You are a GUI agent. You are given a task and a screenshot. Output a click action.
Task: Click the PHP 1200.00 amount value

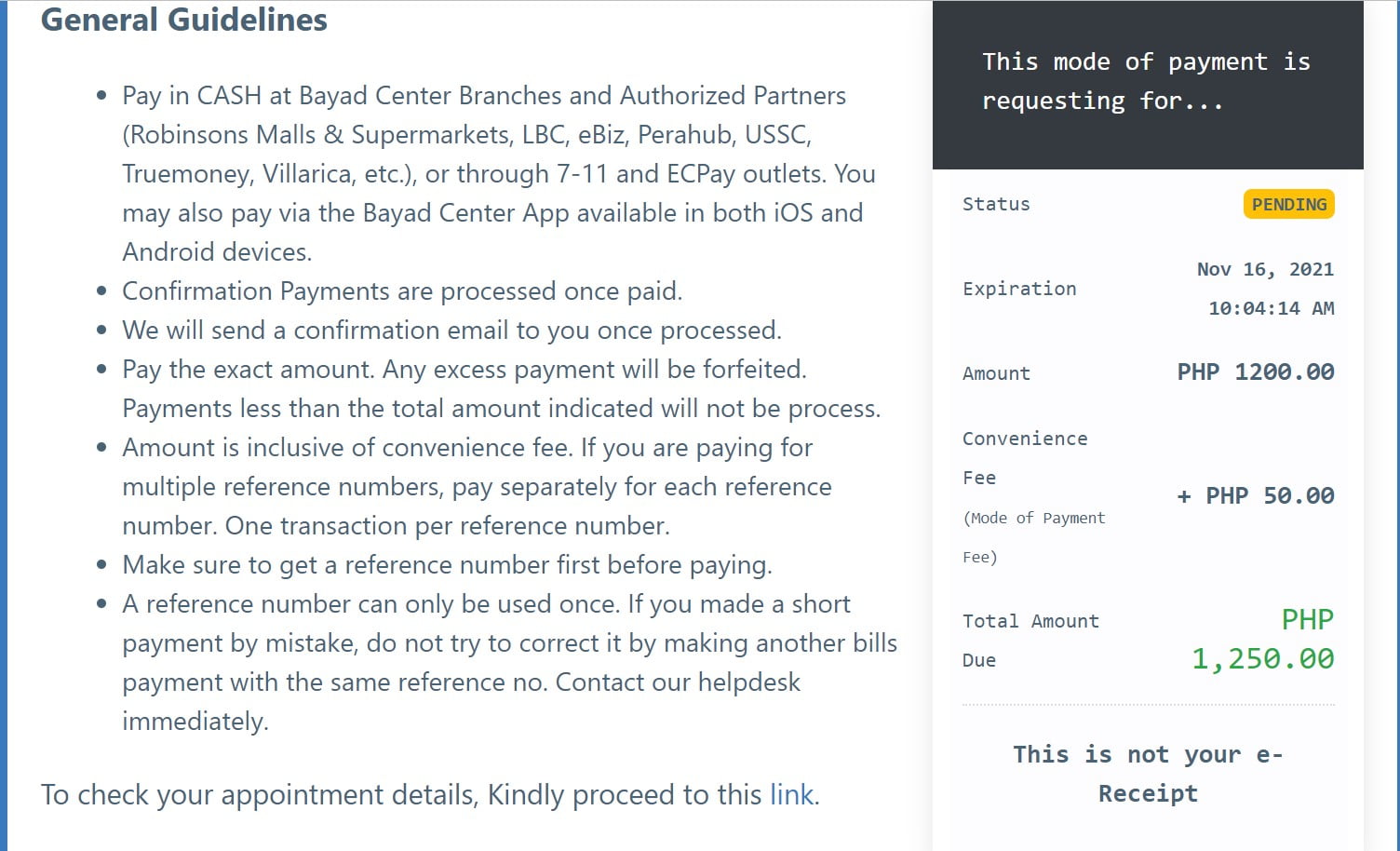coord(1255,372)
